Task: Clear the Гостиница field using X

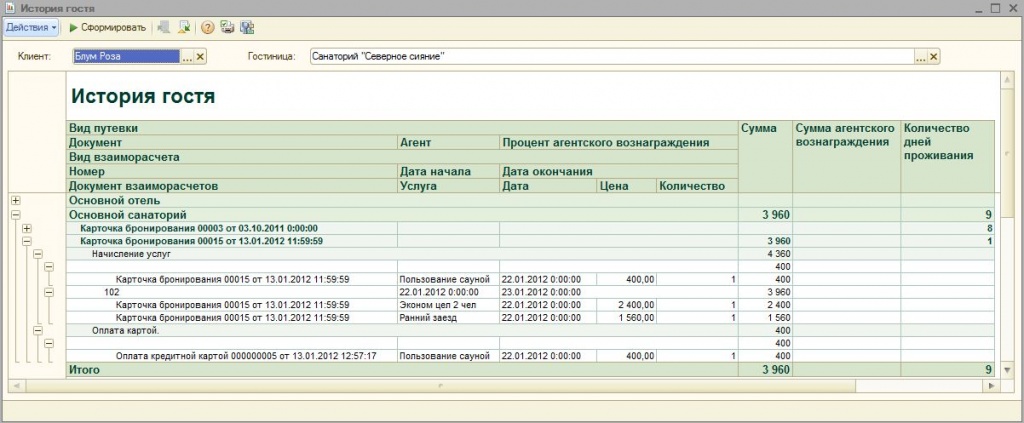Action: [934, 57]
